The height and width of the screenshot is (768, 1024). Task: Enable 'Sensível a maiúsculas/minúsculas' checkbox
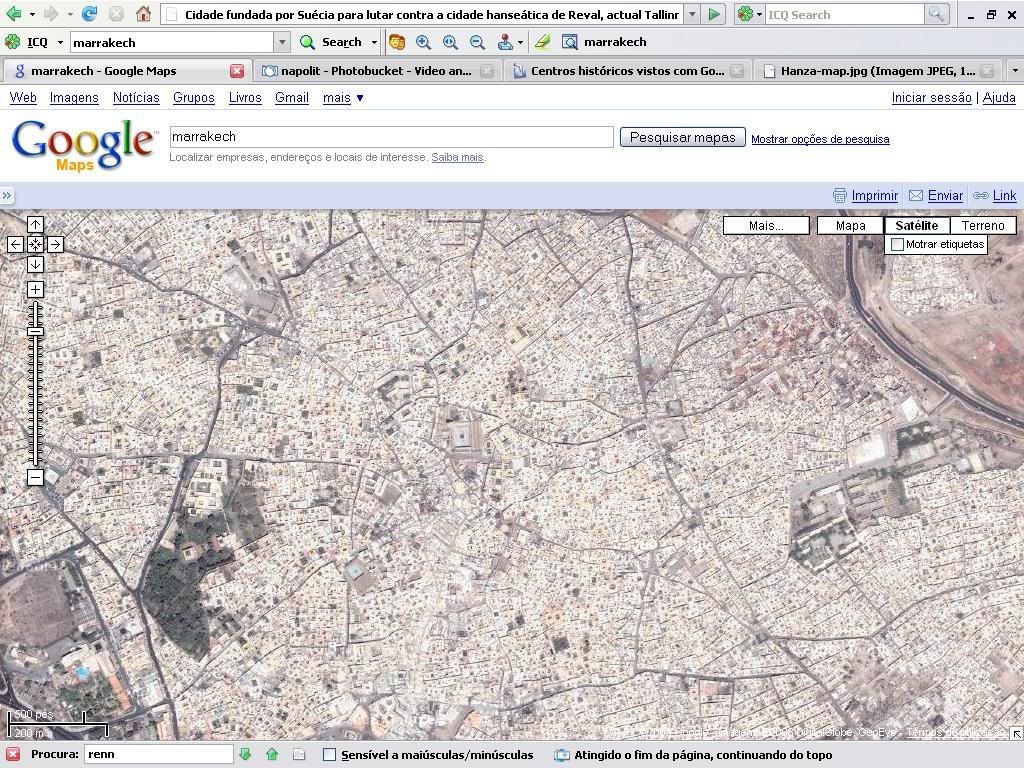click(329, 754)
